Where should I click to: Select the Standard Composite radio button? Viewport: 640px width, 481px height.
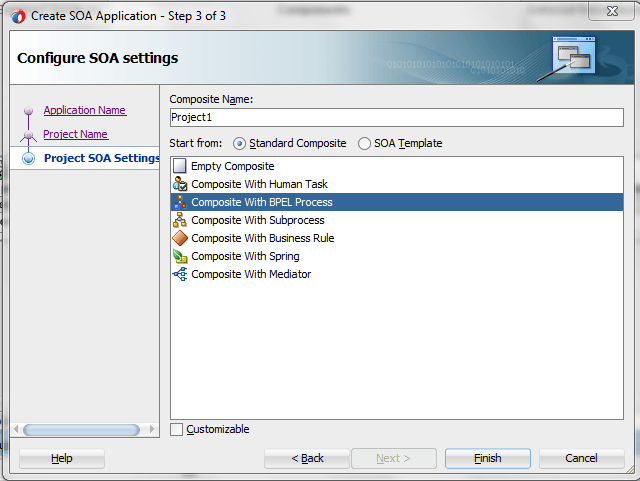pos(239,144)
